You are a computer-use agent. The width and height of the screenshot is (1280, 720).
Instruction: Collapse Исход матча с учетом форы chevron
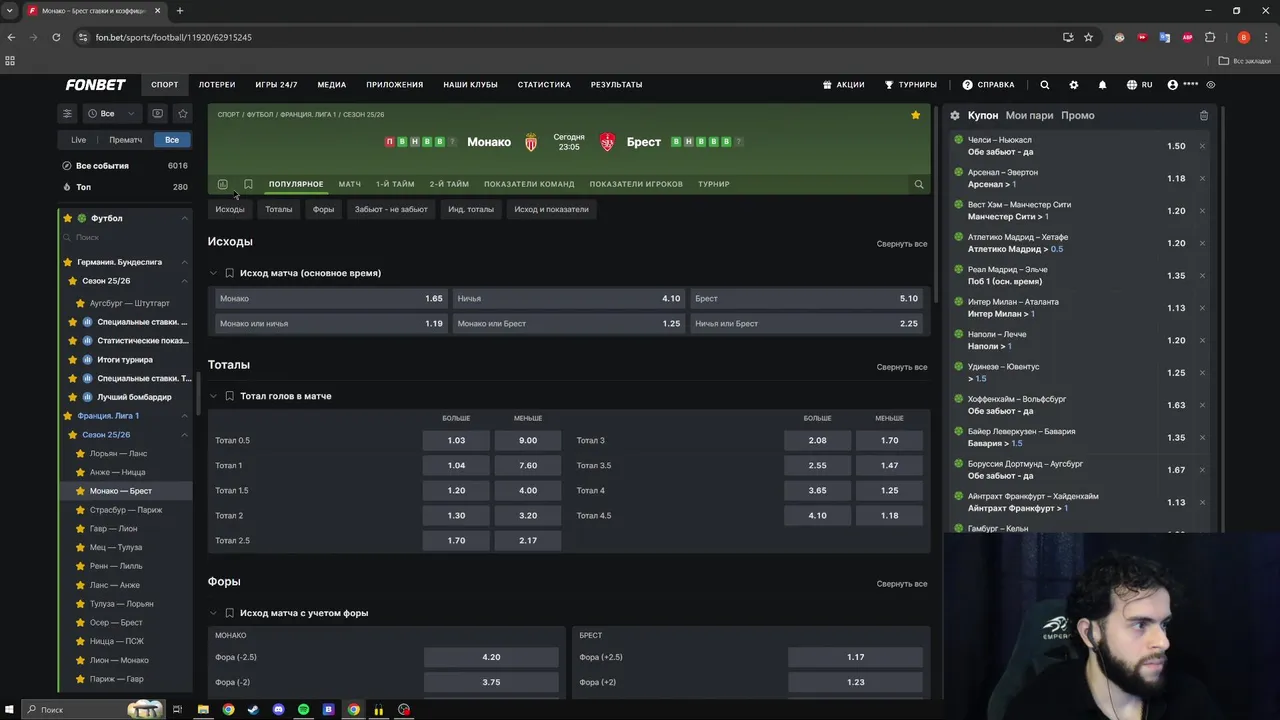[213, 613]
